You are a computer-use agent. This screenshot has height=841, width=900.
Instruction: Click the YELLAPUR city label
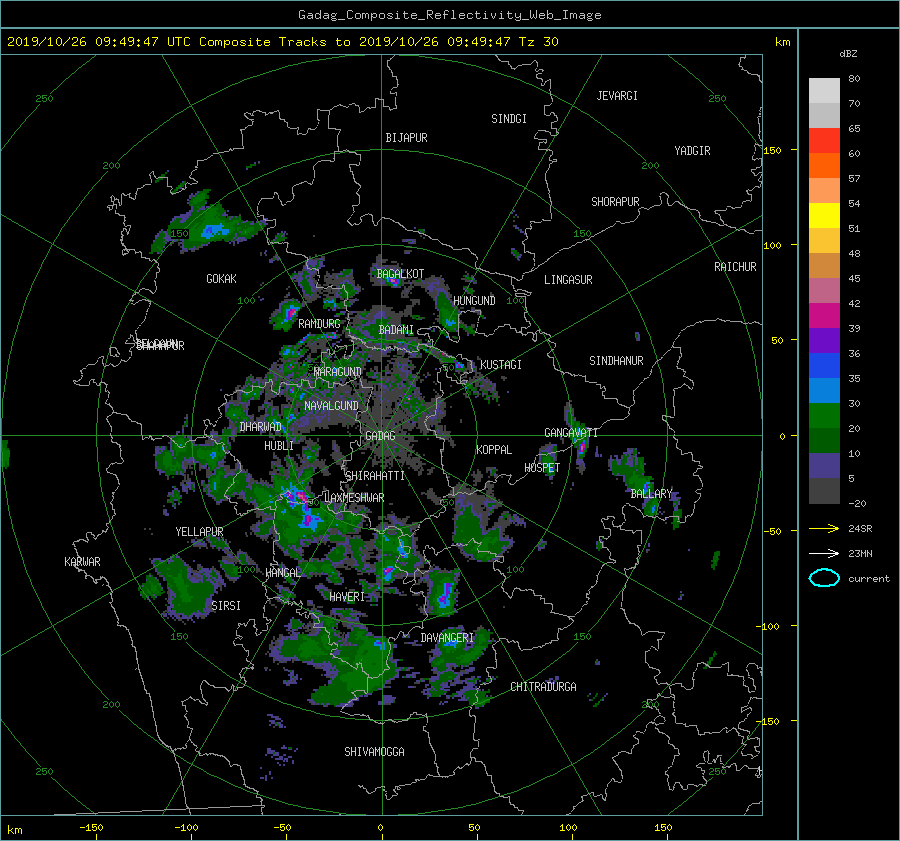coord(199,532)
